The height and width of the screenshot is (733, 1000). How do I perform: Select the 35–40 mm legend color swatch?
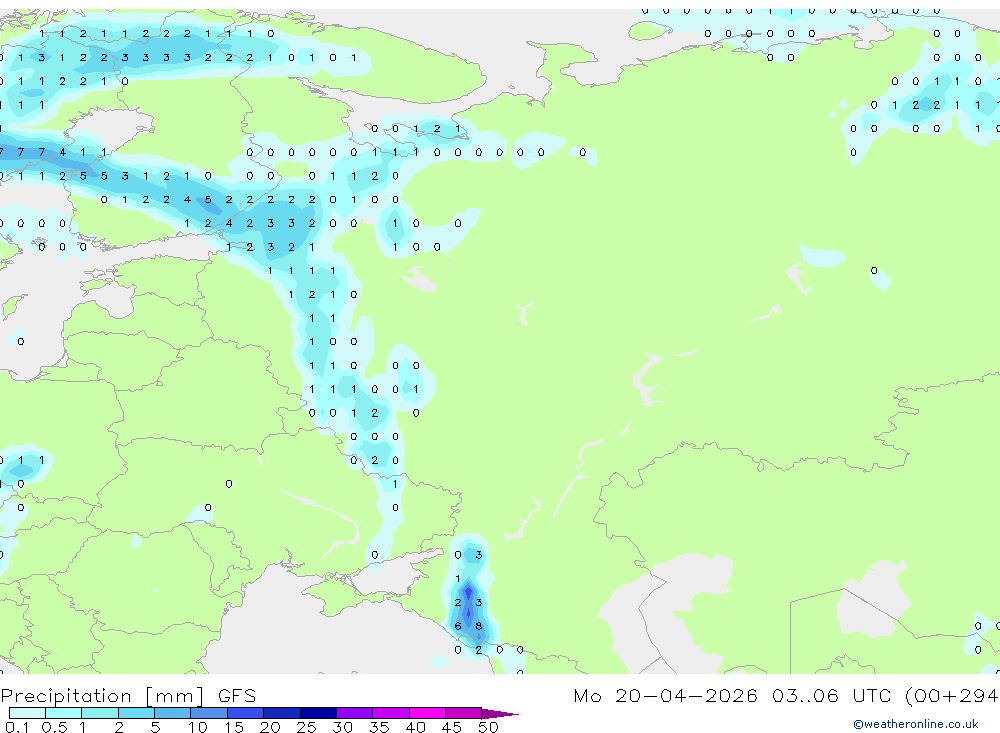pos(391,713)
